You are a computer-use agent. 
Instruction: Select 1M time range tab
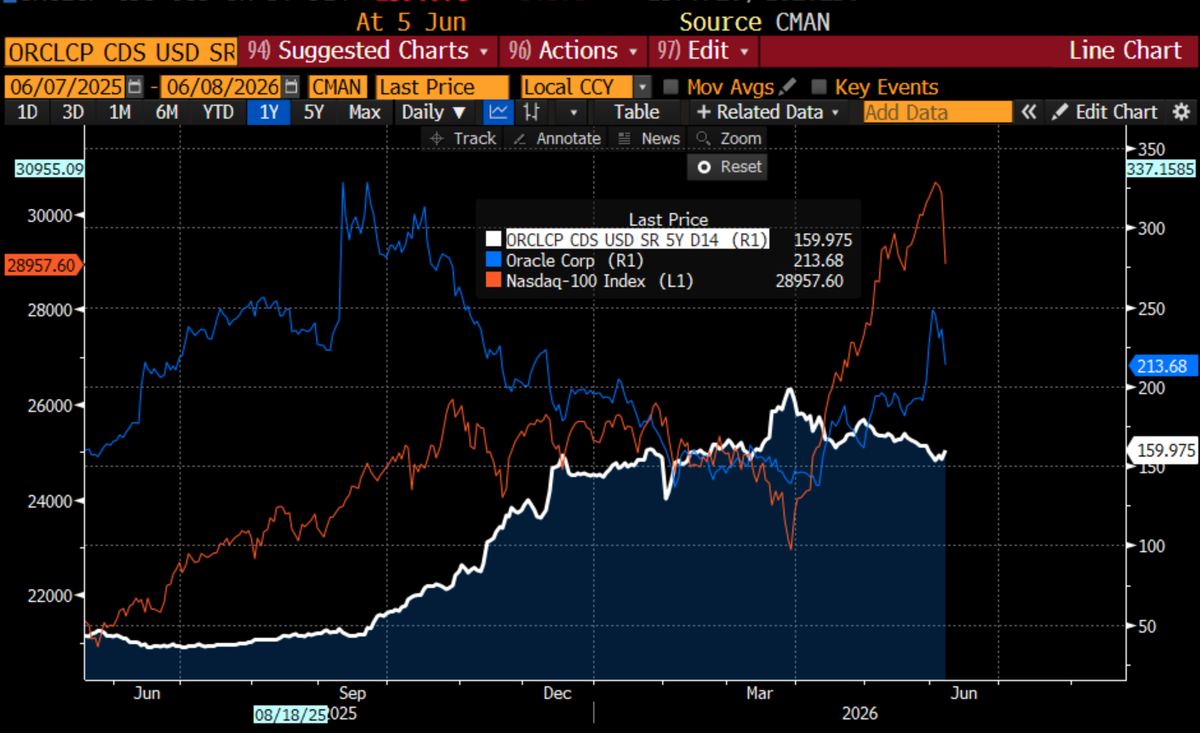119,112
